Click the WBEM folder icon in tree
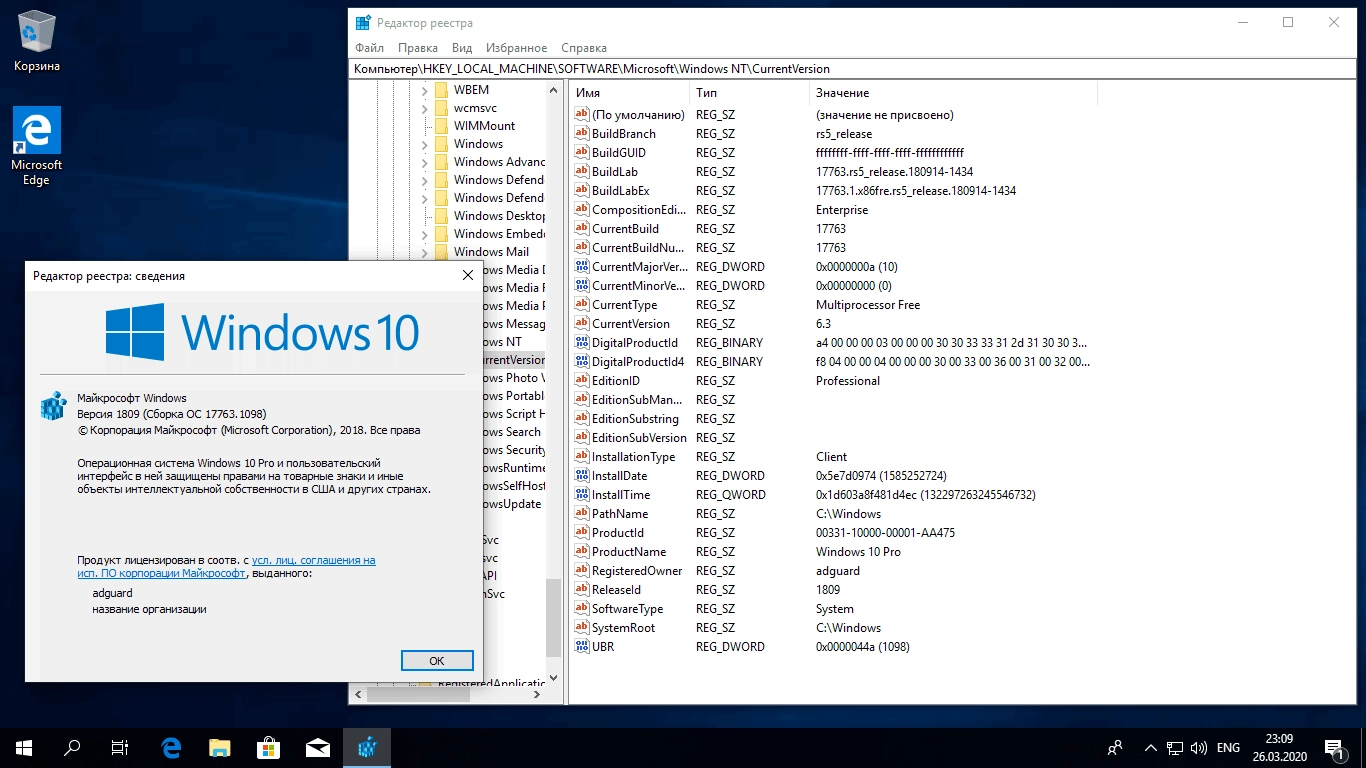 (x=440, y=90)
